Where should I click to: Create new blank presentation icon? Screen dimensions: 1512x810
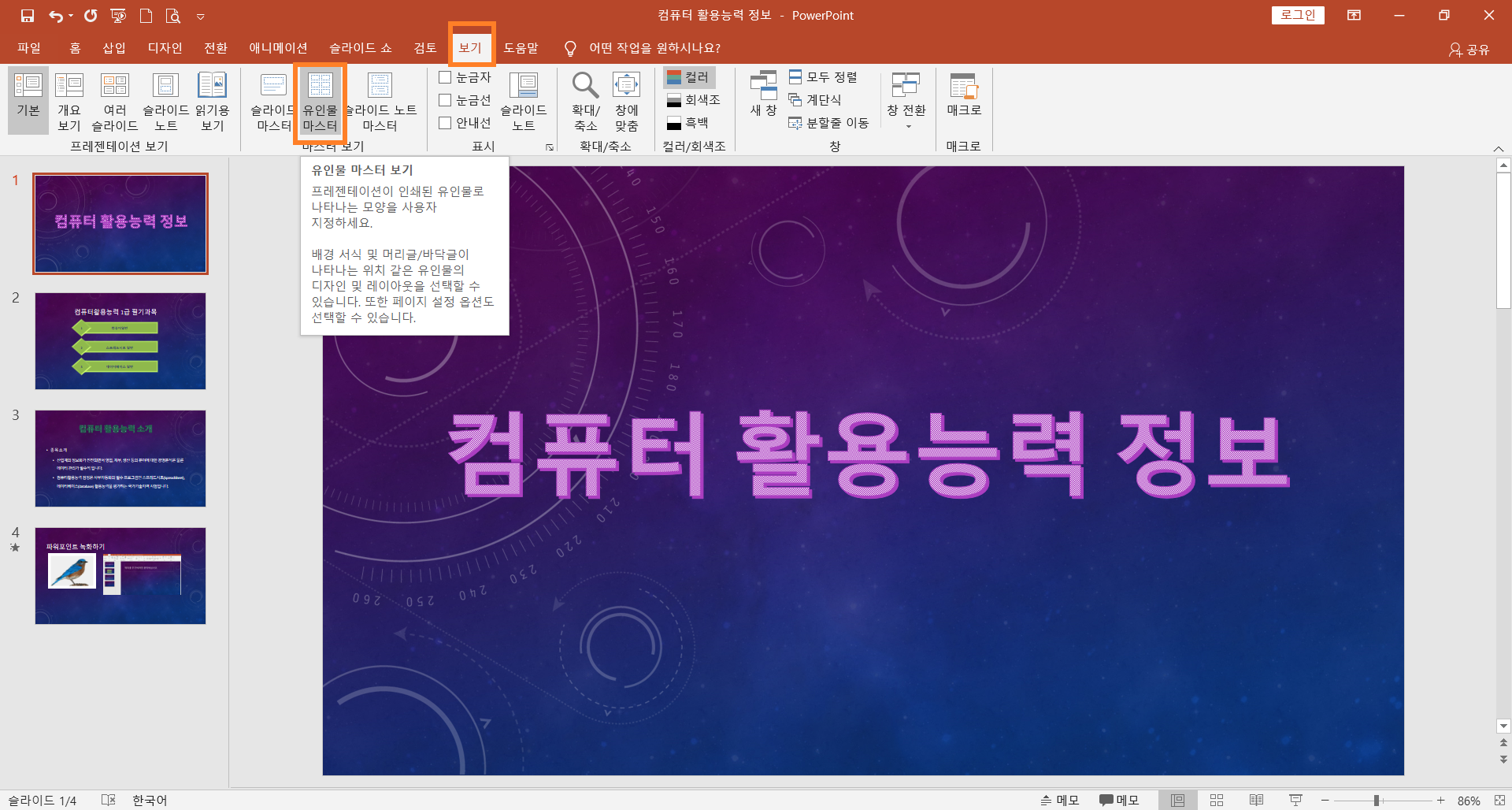pos(146,16)
